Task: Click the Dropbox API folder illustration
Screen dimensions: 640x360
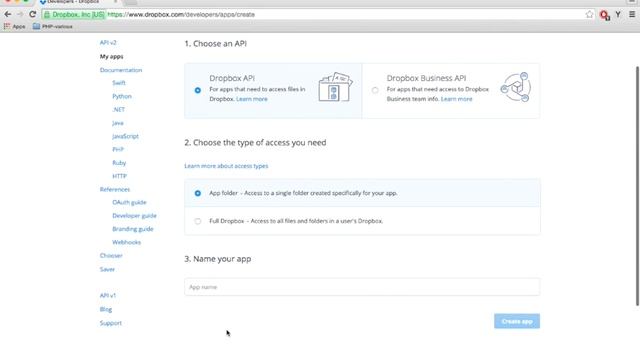Action: click(x=335, y=87)
